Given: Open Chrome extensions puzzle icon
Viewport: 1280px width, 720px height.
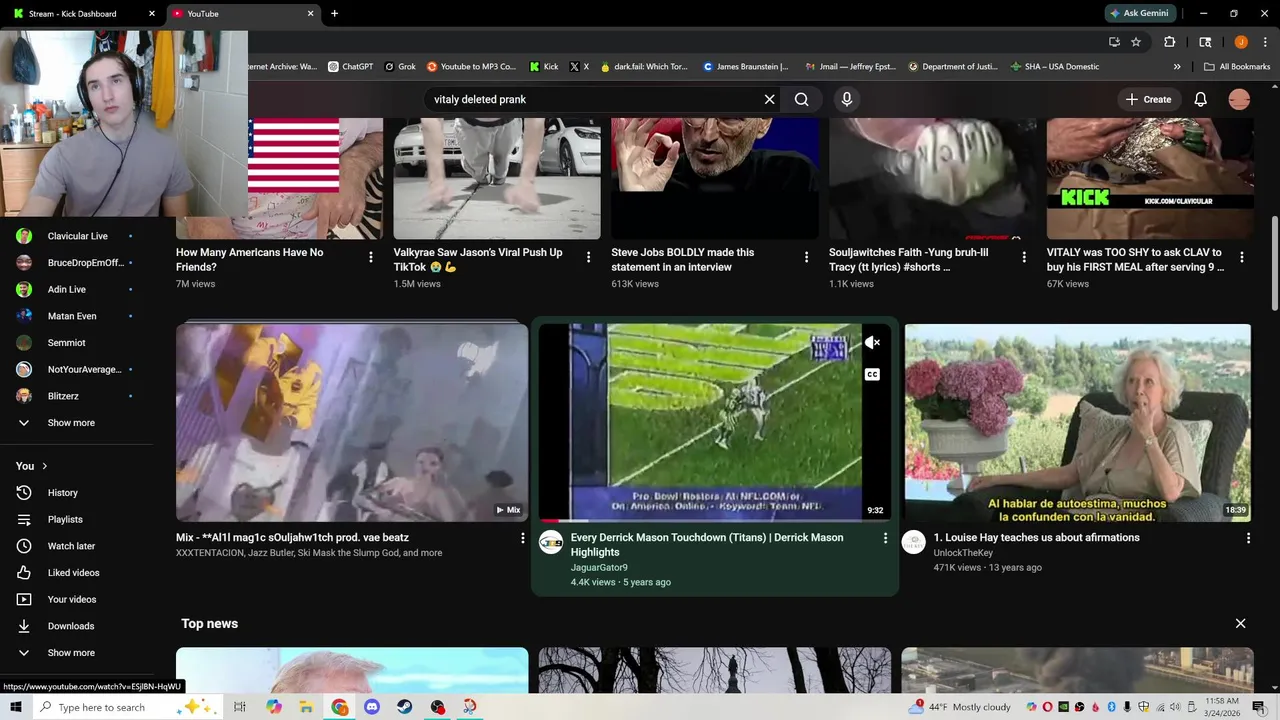Looking at the screenshot, I should click(x=1169, y=42).
